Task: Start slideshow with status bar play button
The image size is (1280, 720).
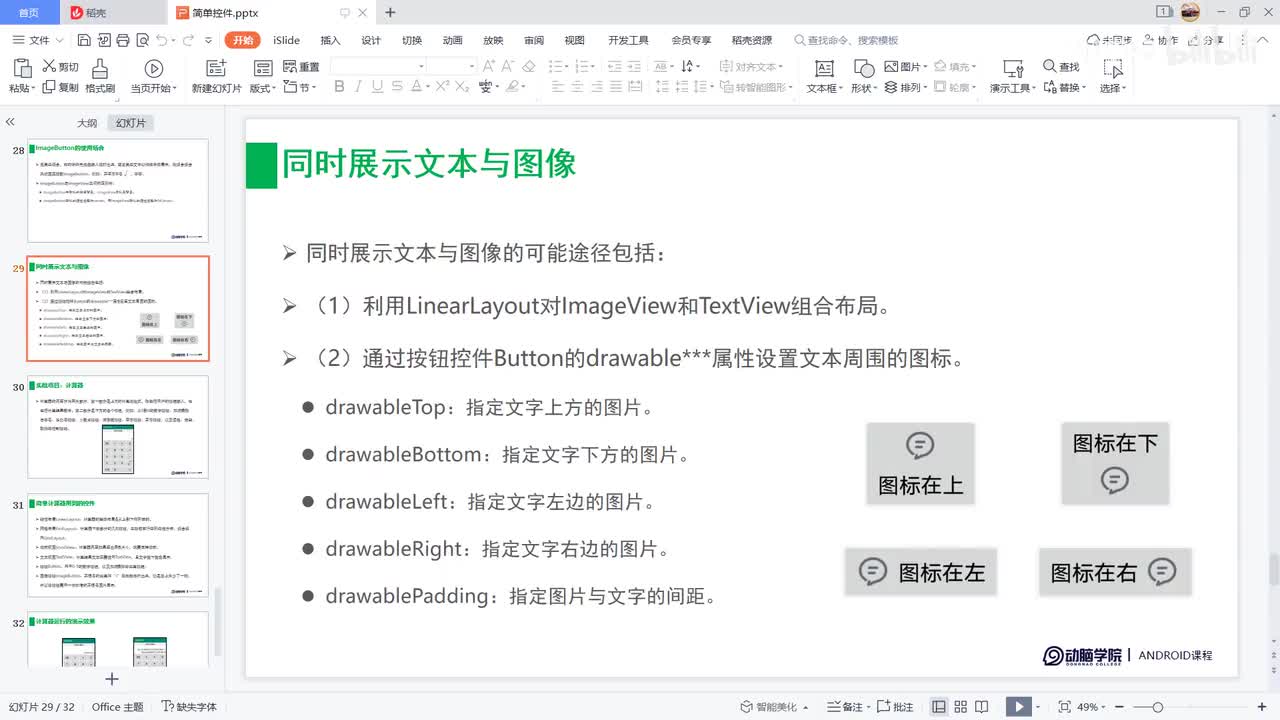Action: click(x=1018, y=707)
